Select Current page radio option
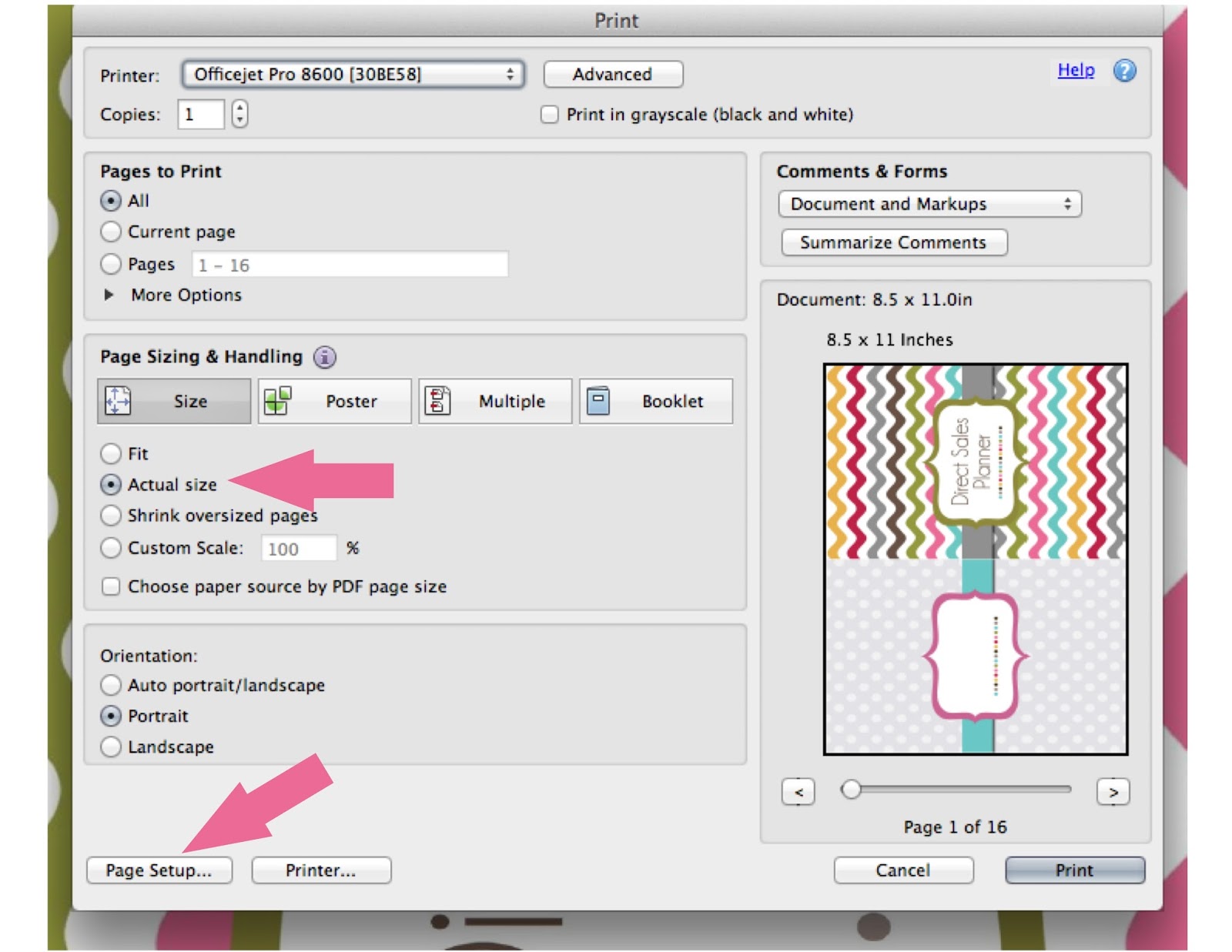The width and height of the screenshot is (1232, 952). coord(111,232)
